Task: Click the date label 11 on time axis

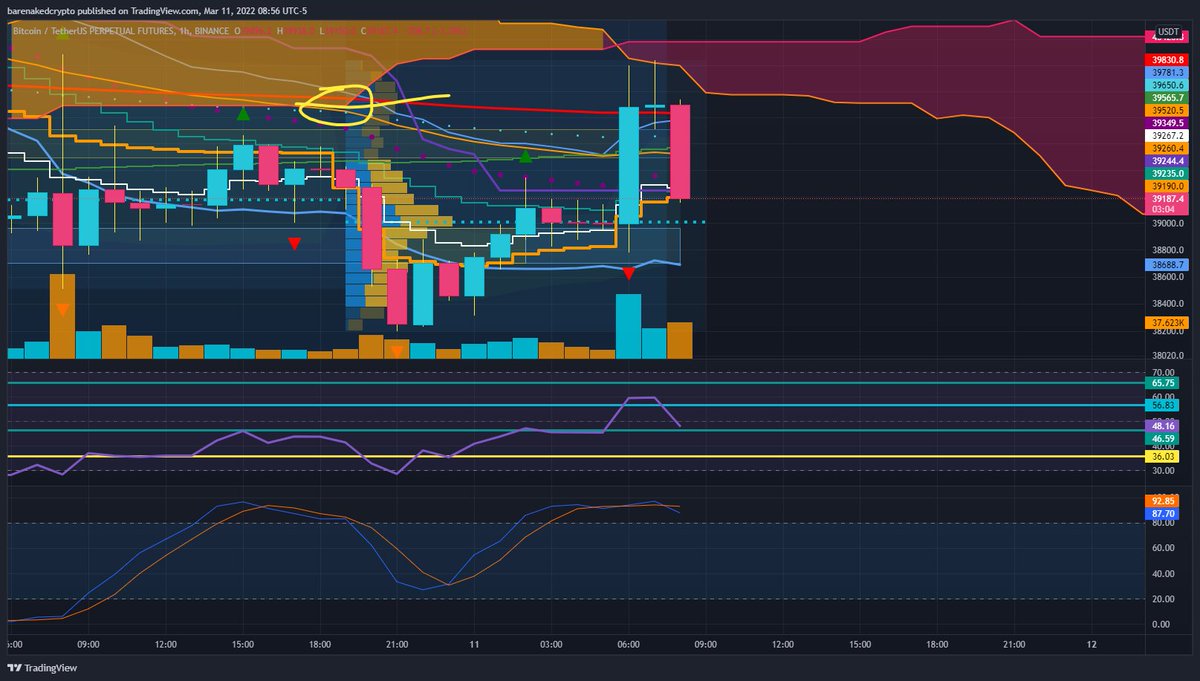Action: pos(473,644)
